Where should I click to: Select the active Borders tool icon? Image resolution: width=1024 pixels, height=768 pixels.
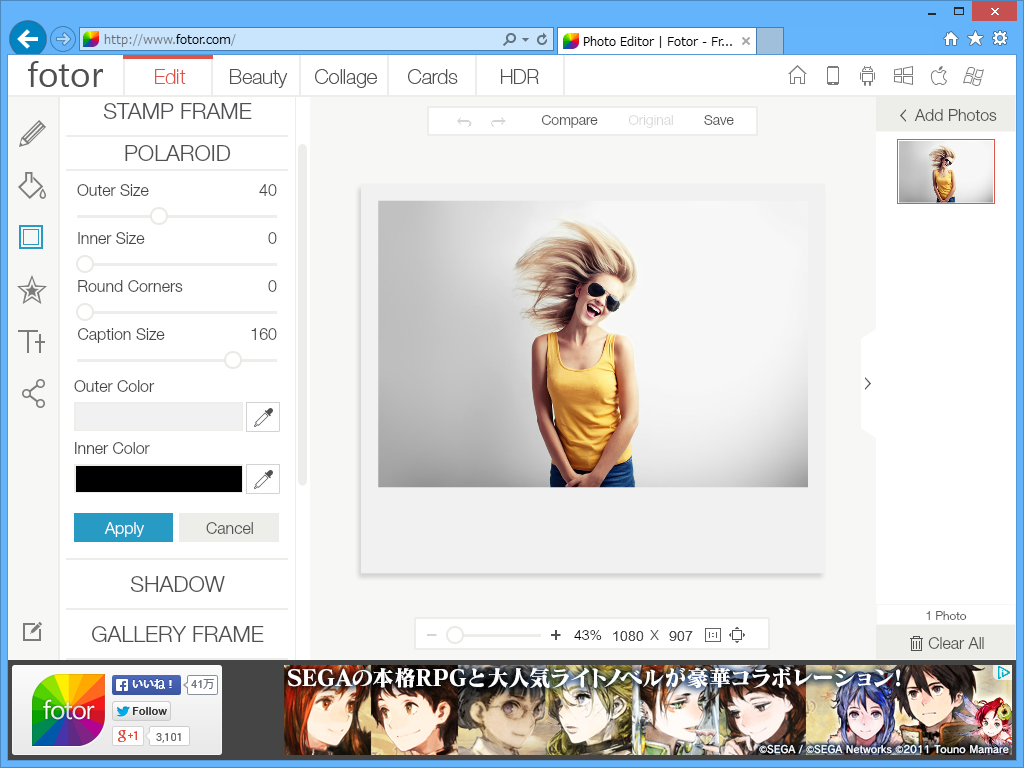32,237
